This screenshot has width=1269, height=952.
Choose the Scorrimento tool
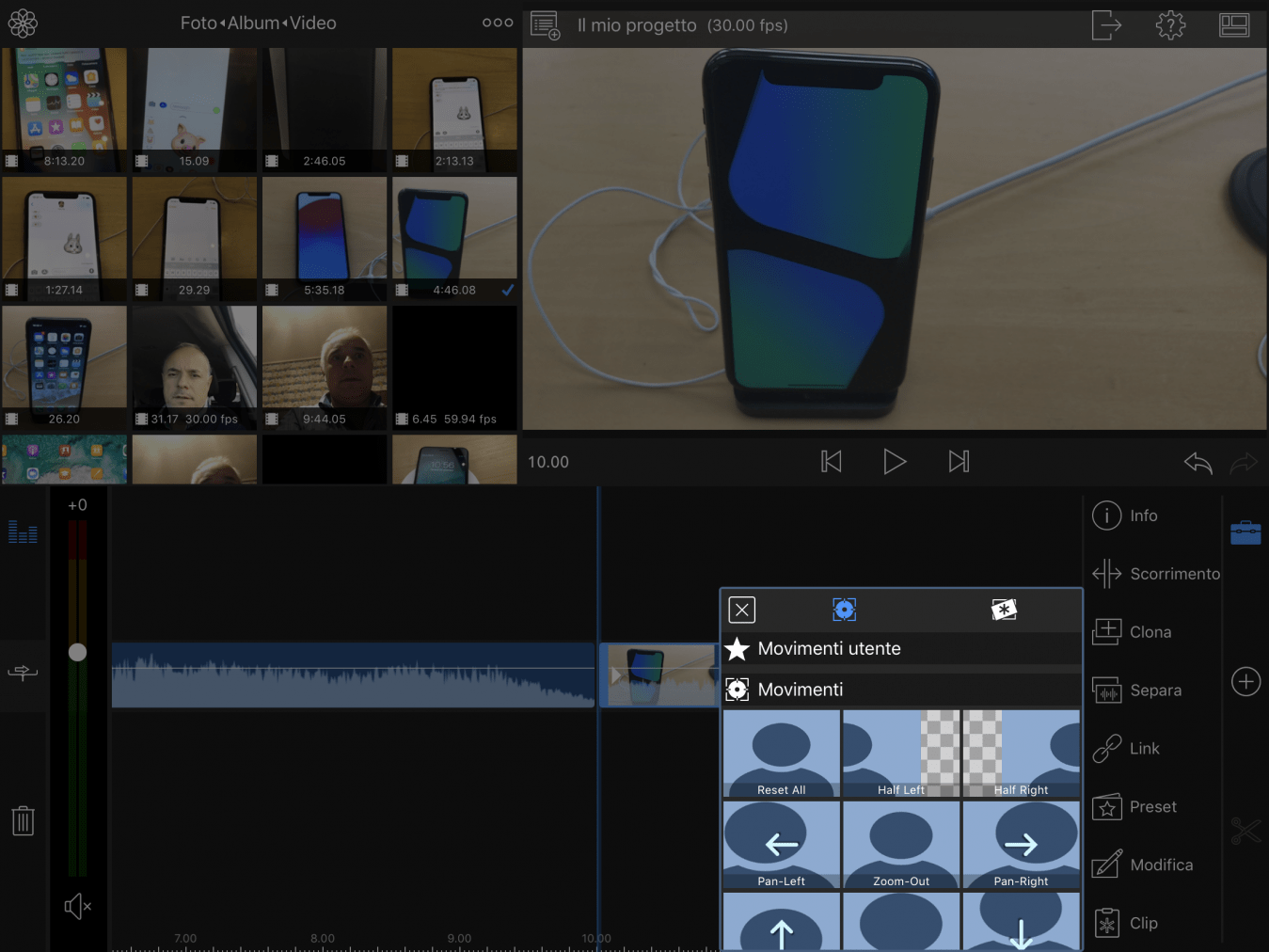click(x=1155, y=574)
